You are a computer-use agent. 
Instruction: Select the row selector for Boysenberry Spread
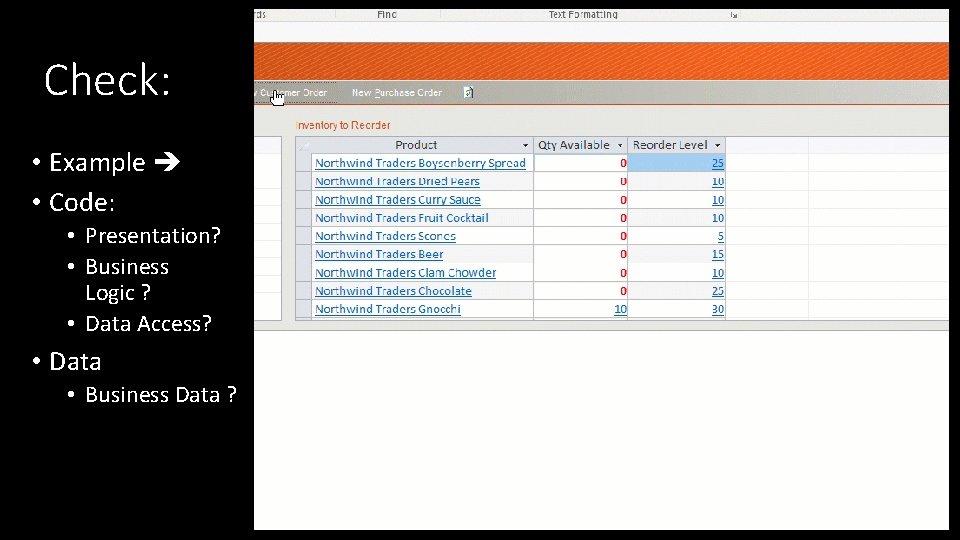pyautogui.click(x=303, y=163)
